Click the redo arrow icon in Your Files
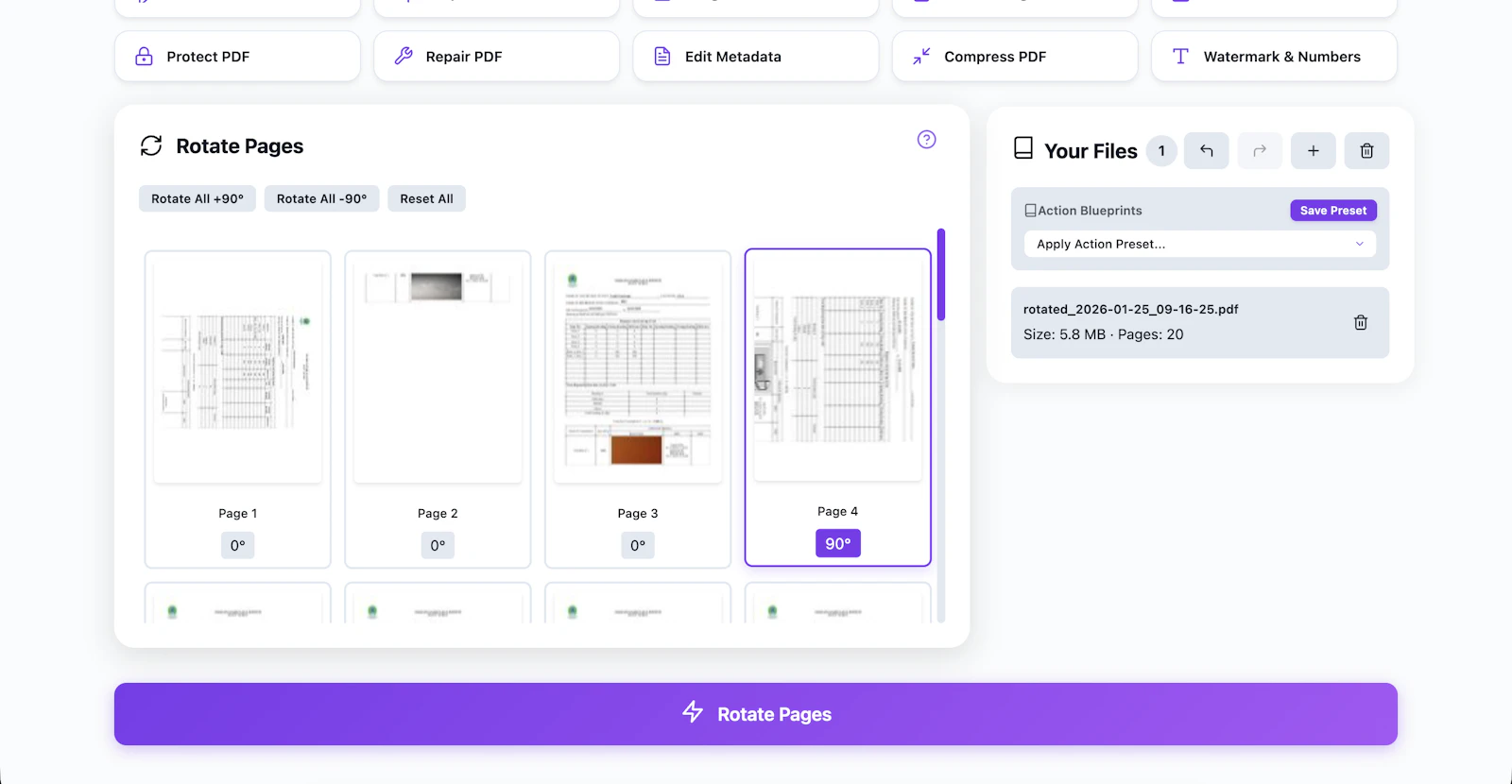 pyautogui.click(x=1260, y=151)
